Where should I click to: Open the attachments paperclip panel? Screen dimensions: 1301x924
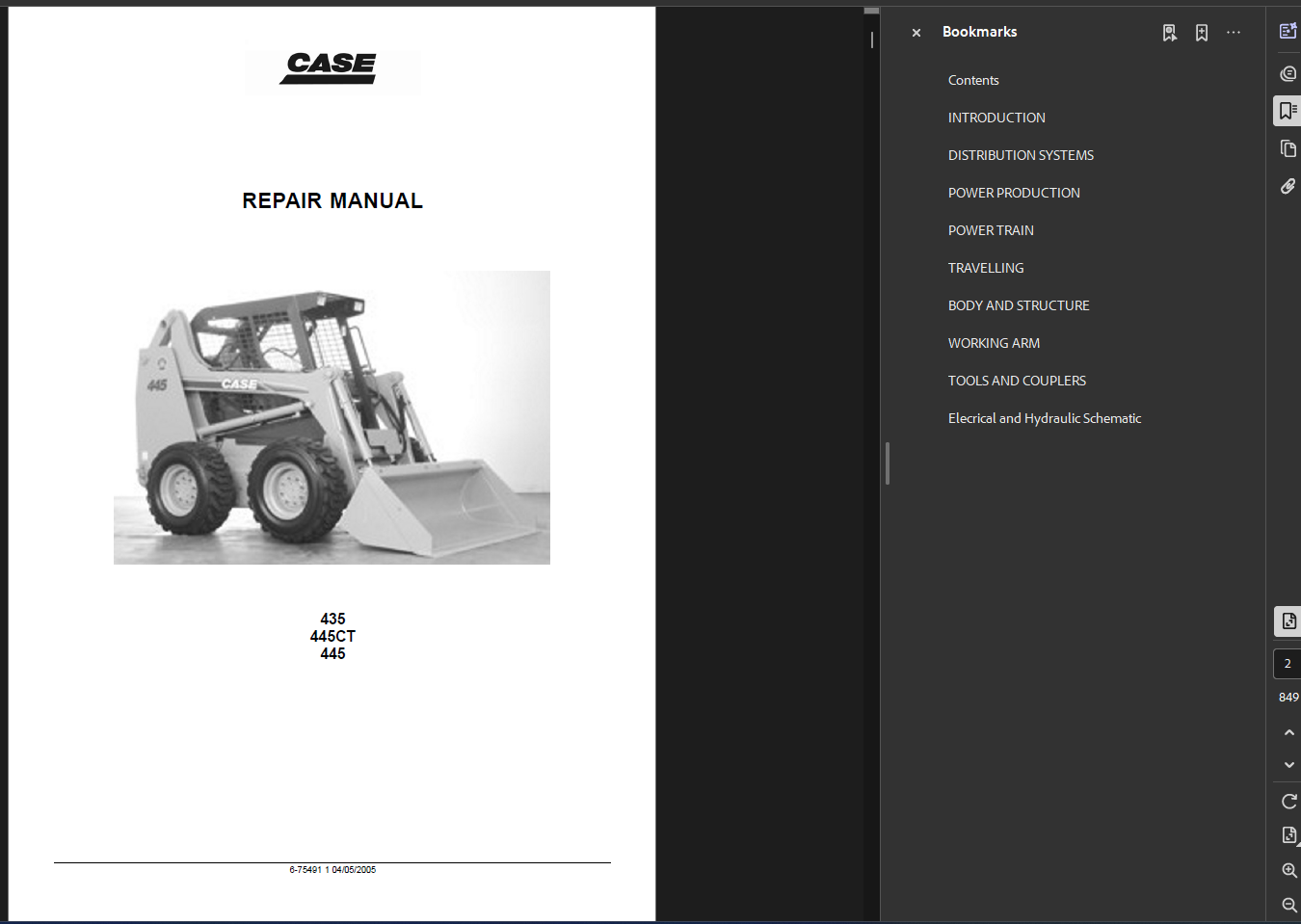click(x=1288, y=186)
